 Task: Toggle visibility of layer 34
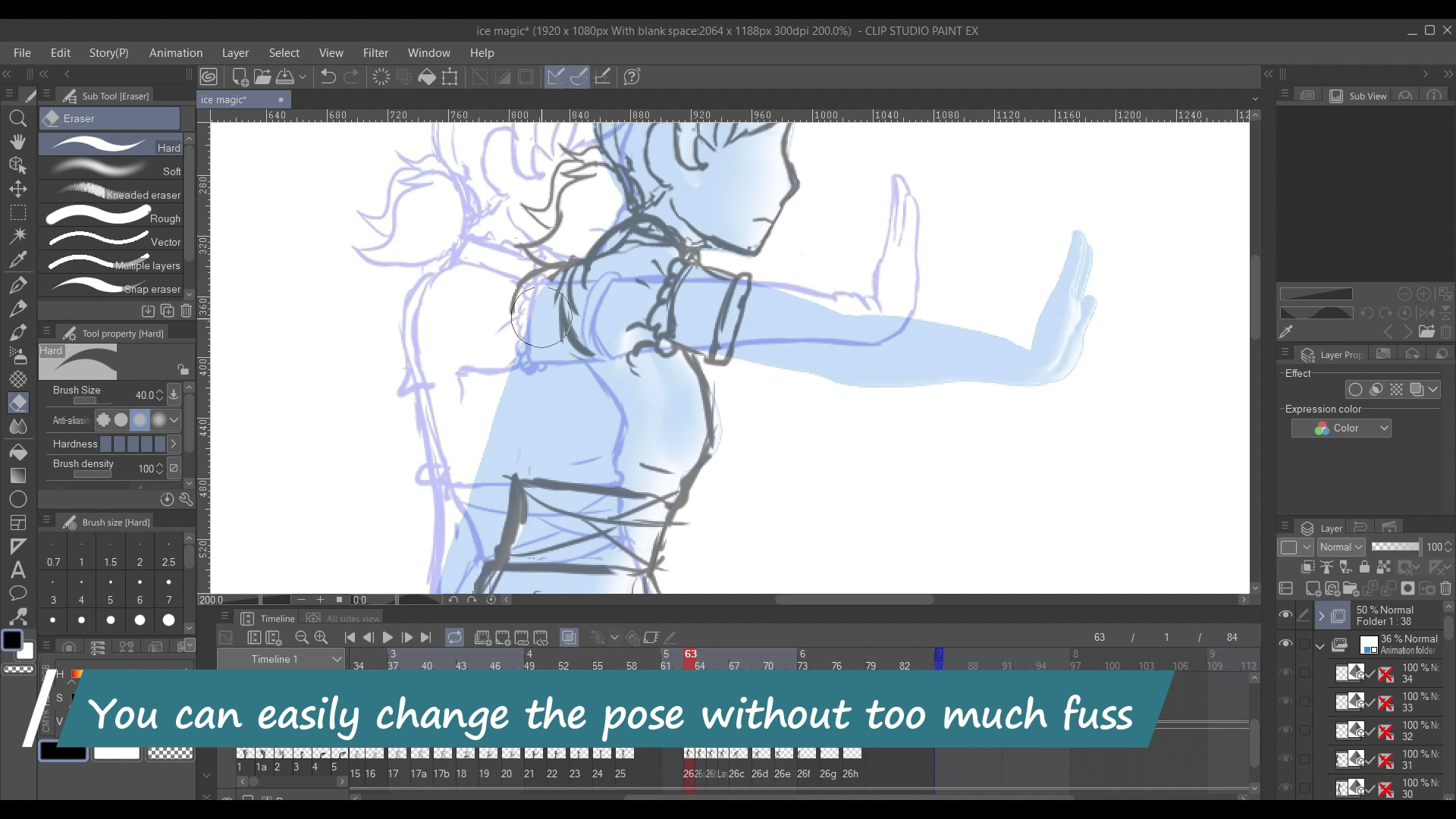click(x=1285, y=673)
